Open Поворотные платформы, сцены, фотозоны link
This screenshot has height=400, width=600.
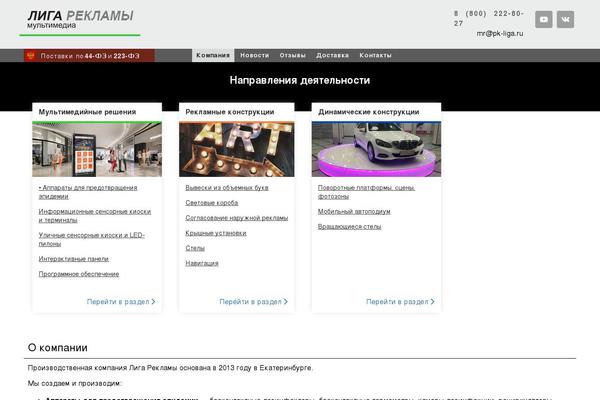tap(366, 192)
